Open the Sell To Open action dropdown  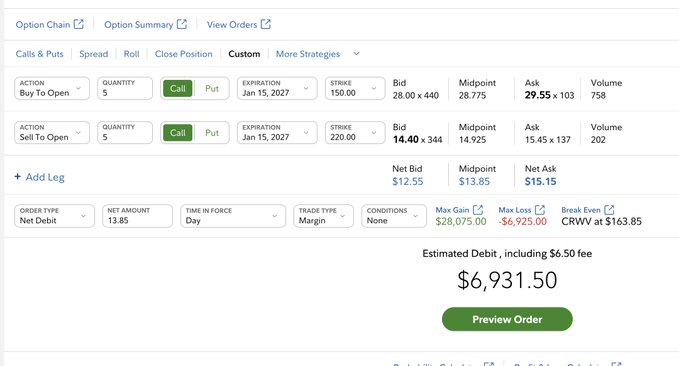(52, 133)
